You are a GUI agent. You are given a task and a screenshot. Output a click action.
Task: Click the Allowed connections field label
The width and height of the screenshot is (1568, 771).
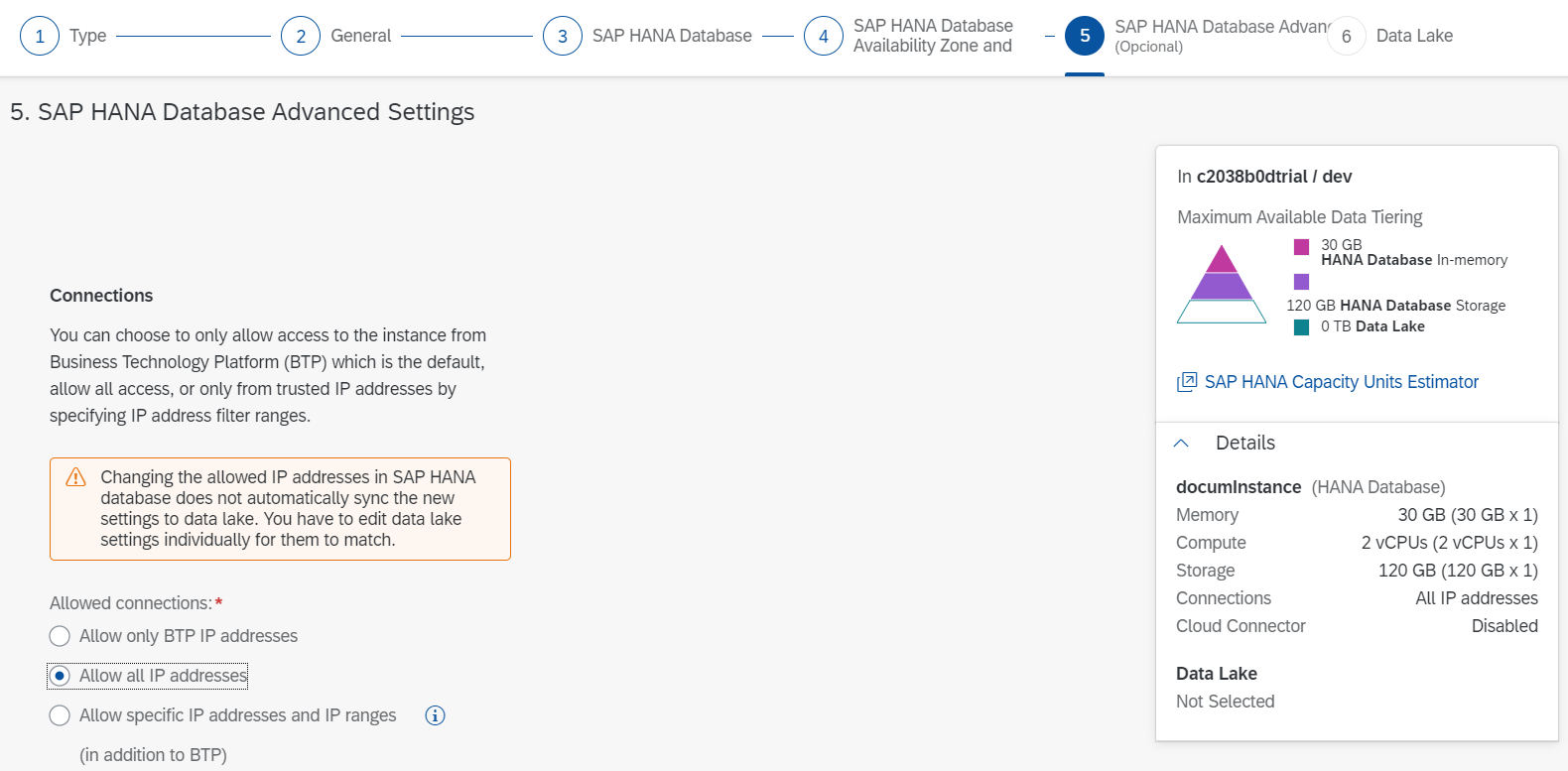[131, 603]
